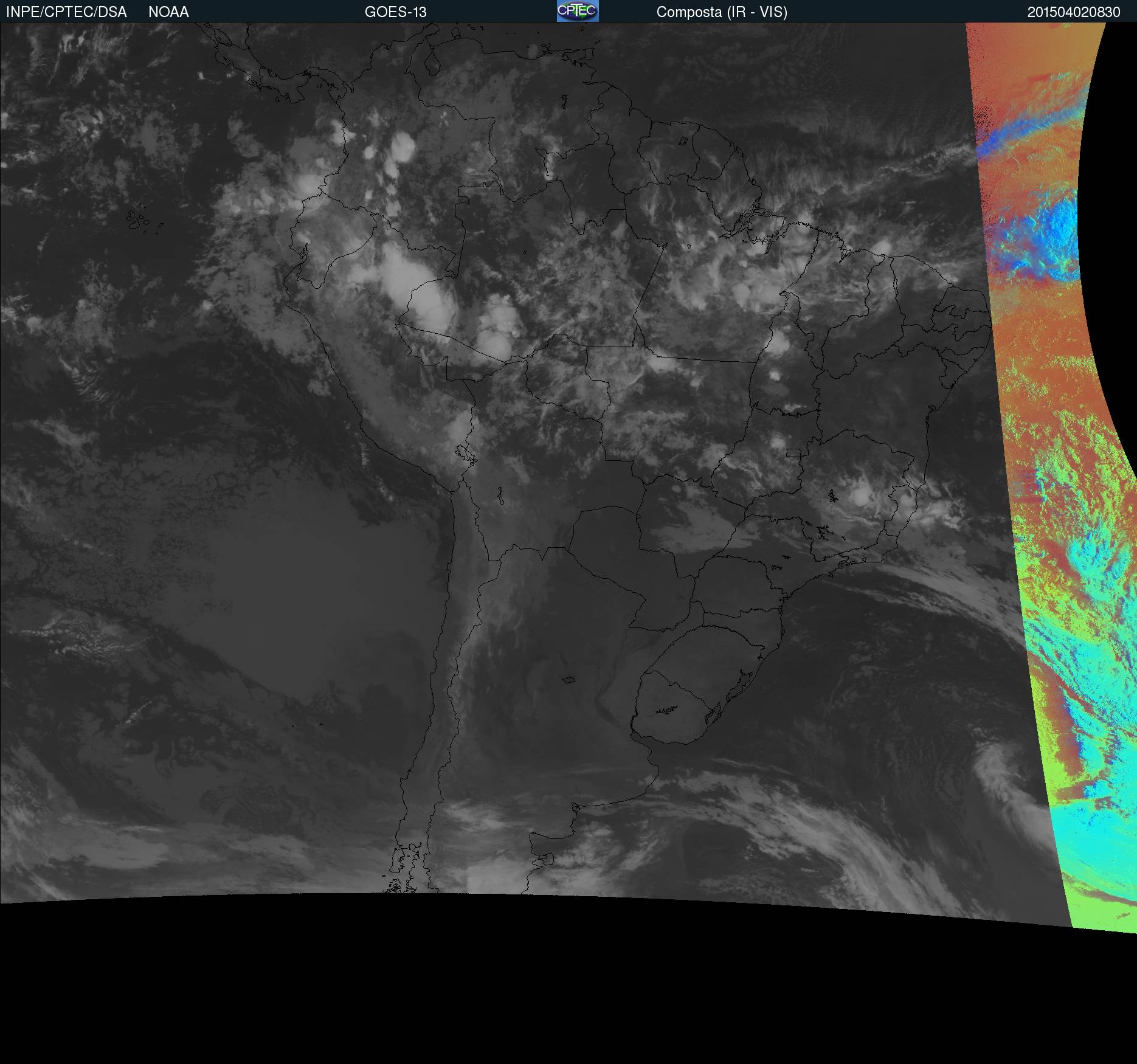Screen dimensions: 1137x1064
Task: Click the Composta (IR - VIS) title
Action: tap(722, 12)
